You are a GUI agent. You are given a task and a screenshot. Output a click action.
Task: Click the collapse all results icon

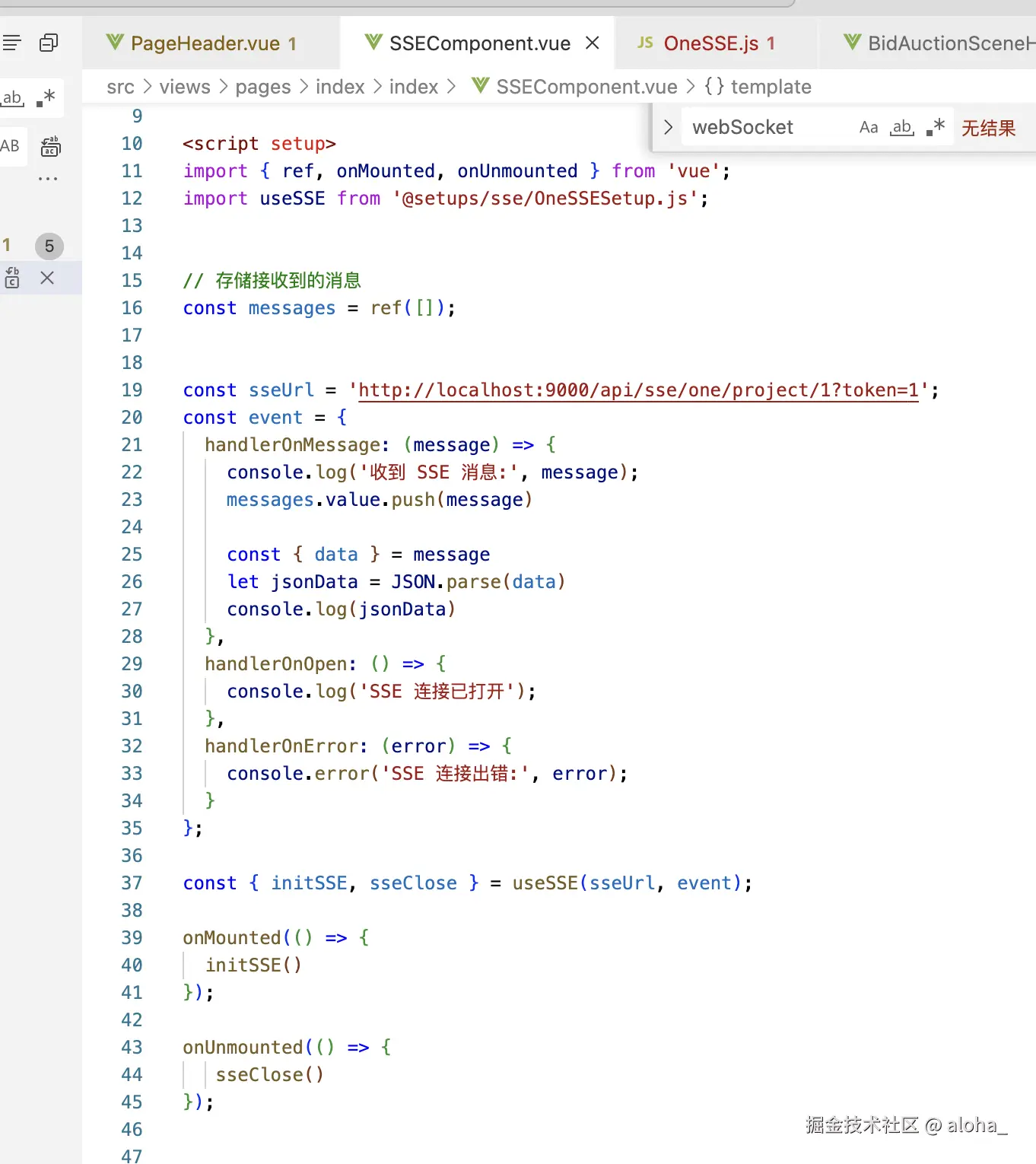point(49,43)
